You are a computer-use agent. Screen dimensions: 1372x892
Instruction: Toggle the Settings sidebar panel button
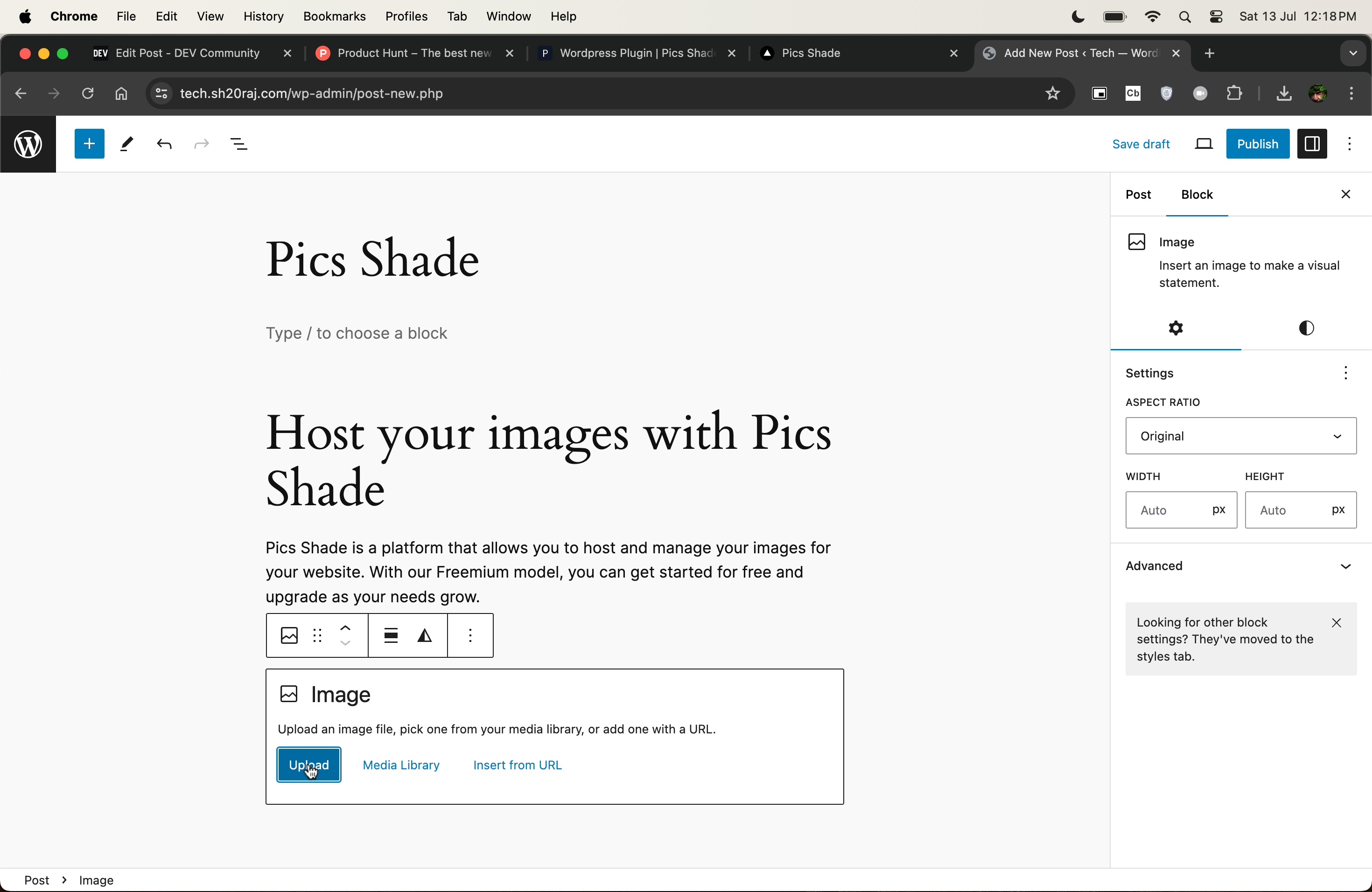tap(1312, 144)
